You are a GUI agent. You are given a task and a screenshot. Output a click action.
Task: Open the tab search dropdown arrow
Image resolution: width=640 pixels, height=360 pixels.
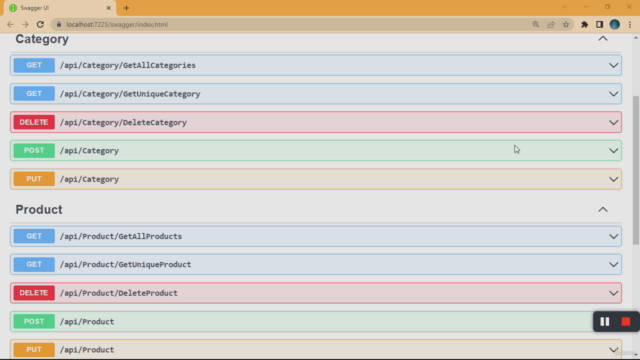pyautogui.click(x=564, y=7)
